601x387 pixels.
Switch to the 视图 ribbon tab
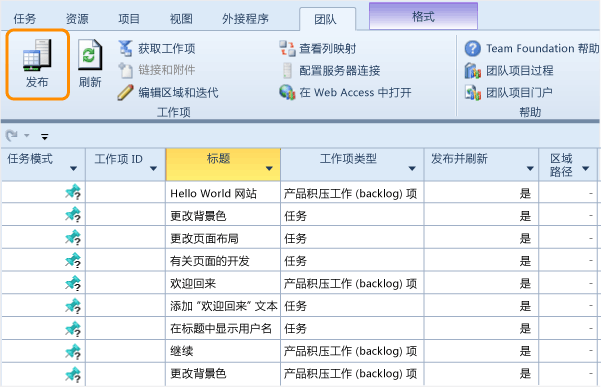[x=181, y=19]
